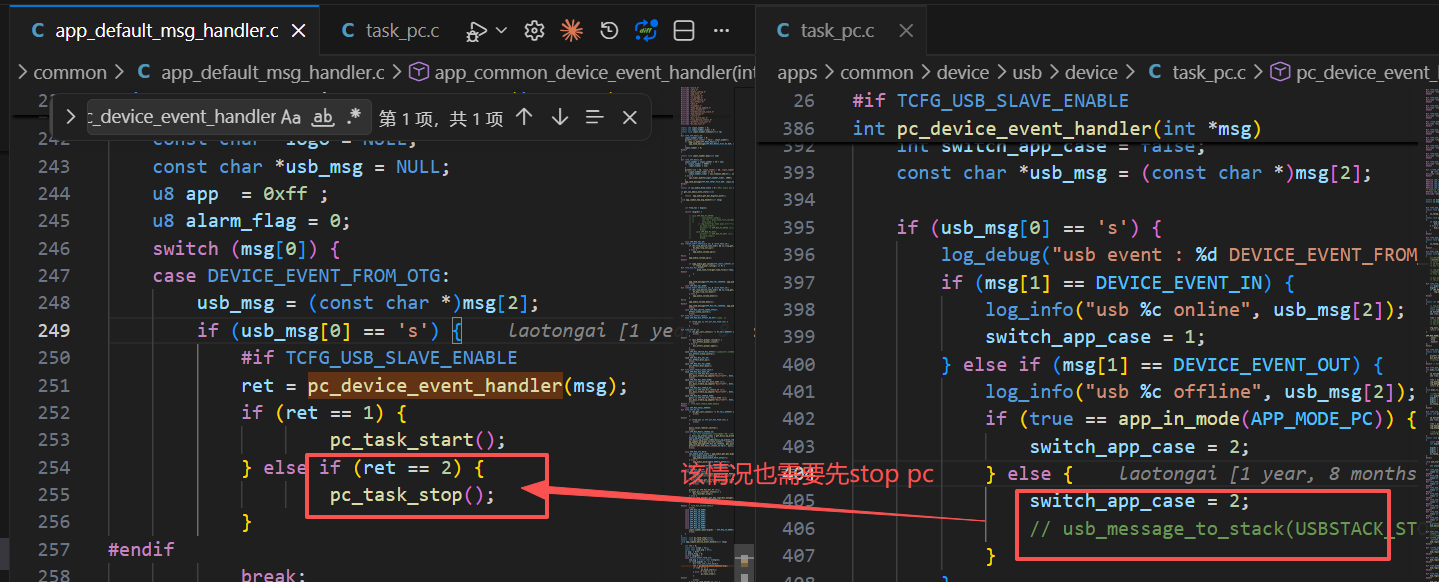Click the blue diff sync icon
This screenshot has width=1439, height=582.
coord(646,31)
